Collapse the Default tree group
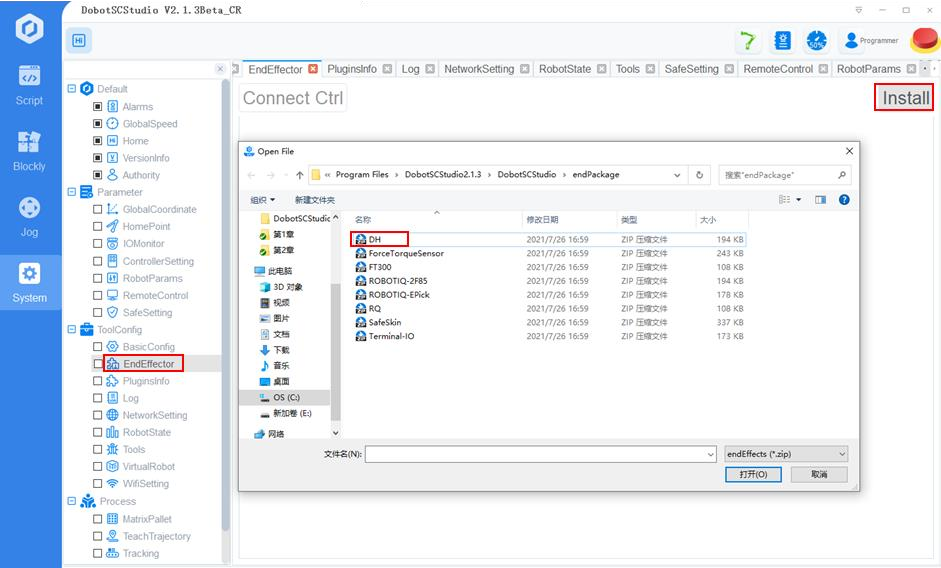Viewport: 941px width, 568px height. (x=71, y=88)
